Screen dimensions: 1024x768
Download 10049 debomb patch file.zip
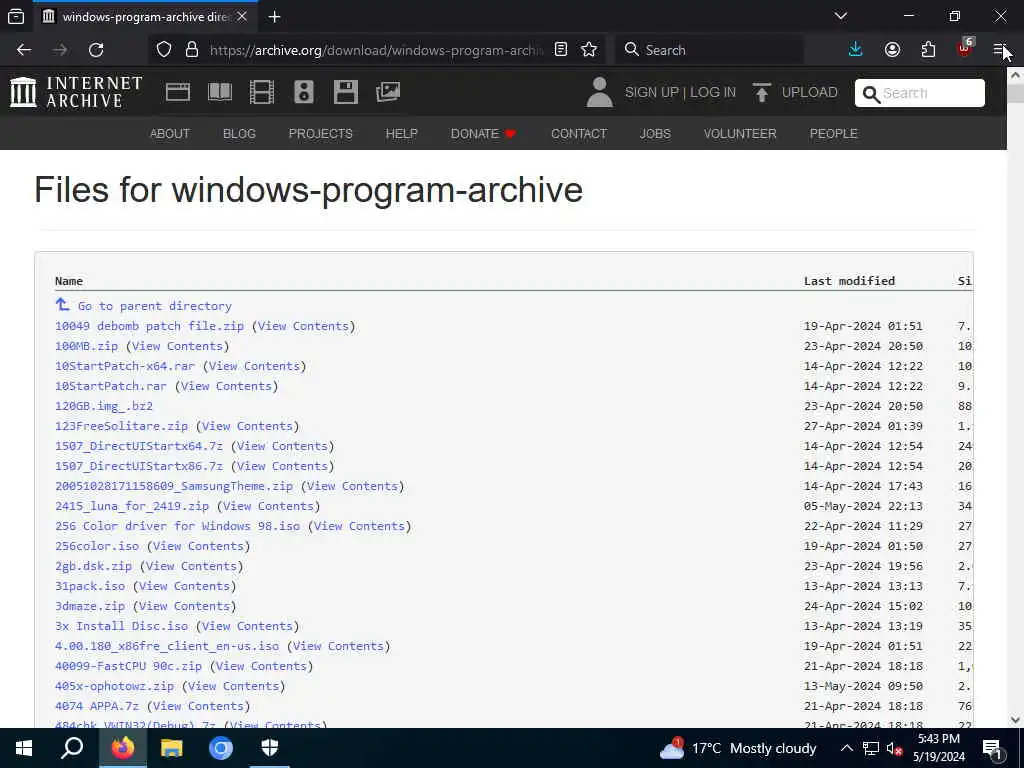pos(150,326)
